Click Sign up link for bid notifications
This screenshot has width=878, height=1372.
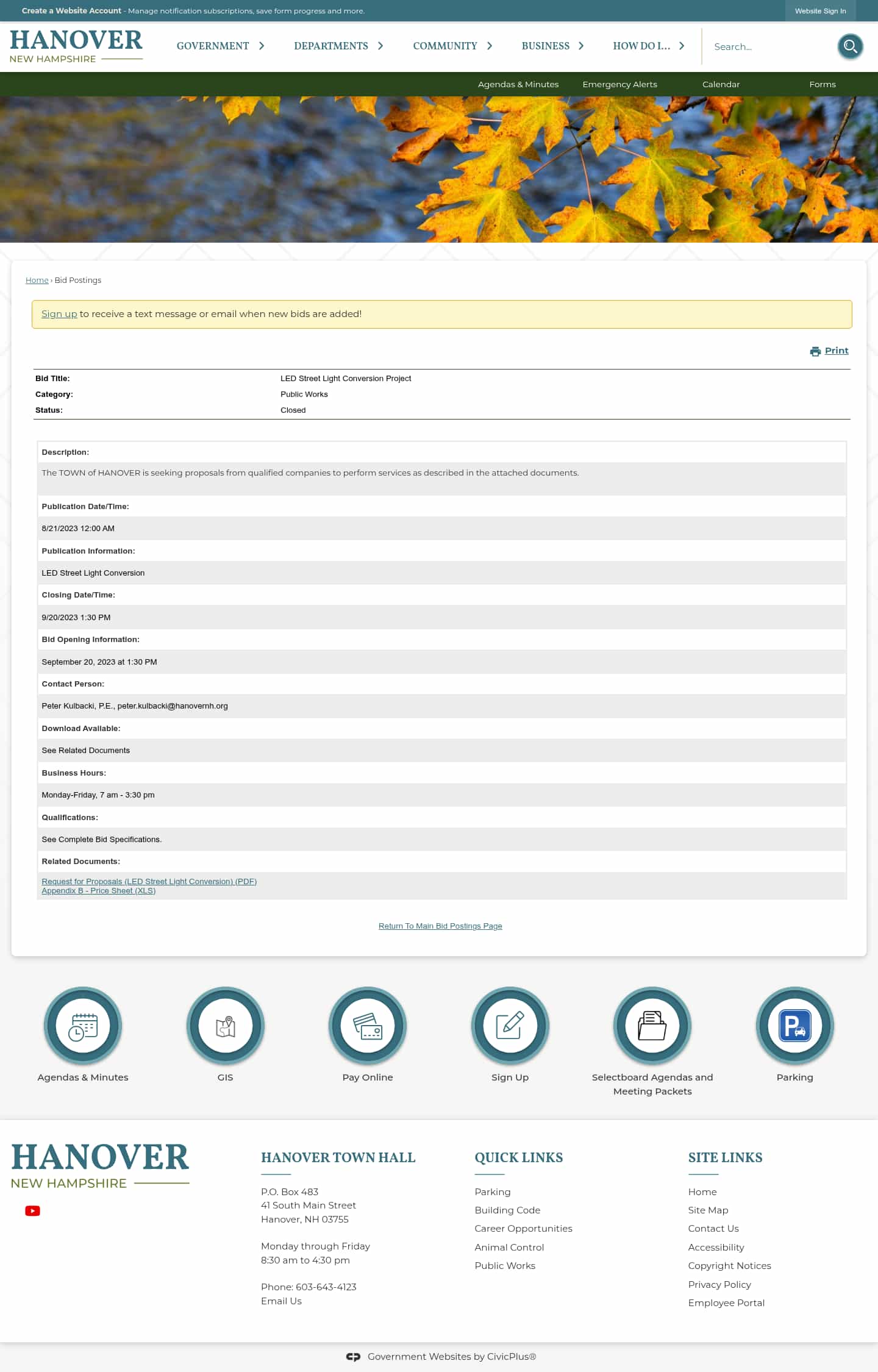coord(59,313)
